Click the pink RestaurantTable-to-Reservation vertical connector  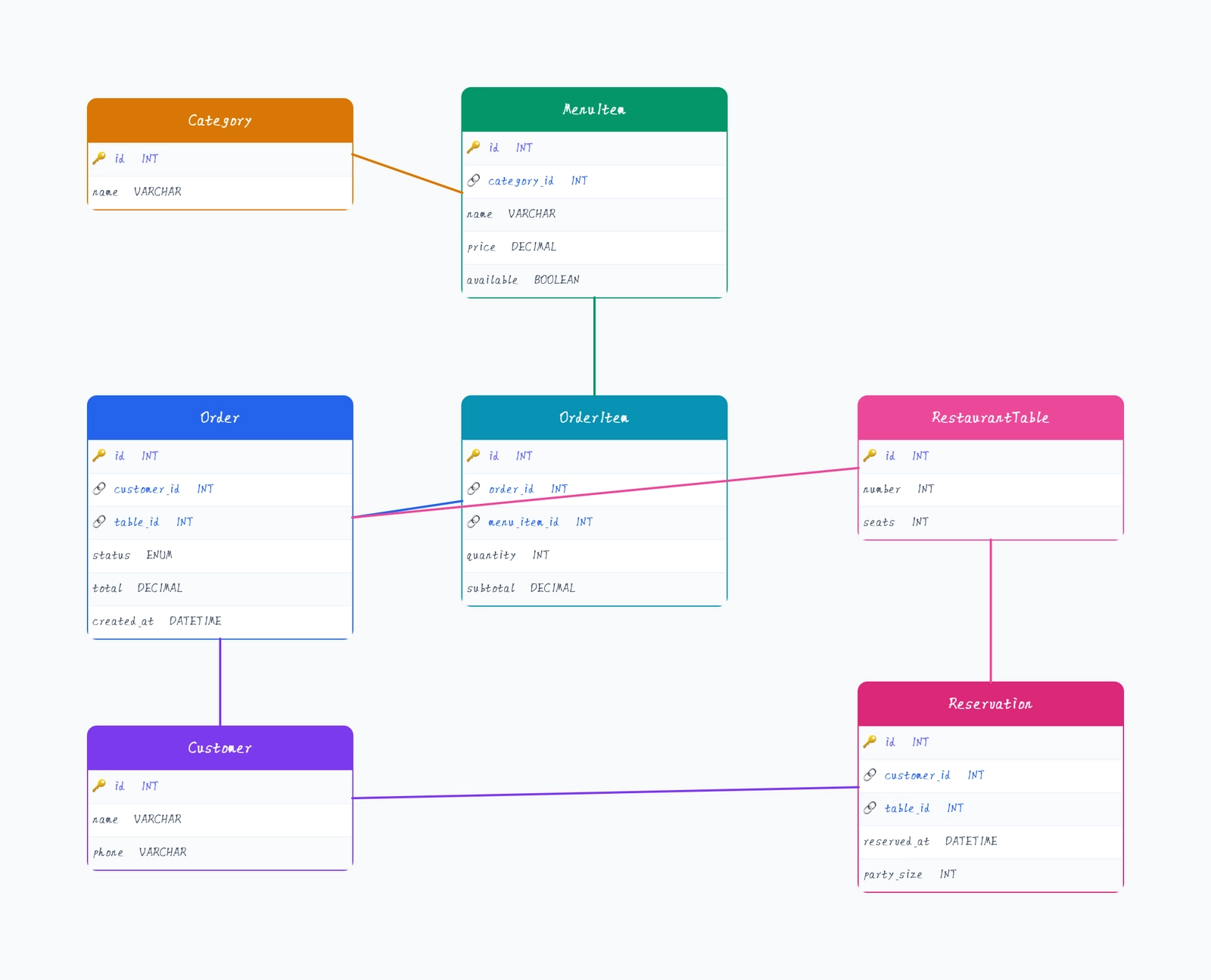[991, 611]
